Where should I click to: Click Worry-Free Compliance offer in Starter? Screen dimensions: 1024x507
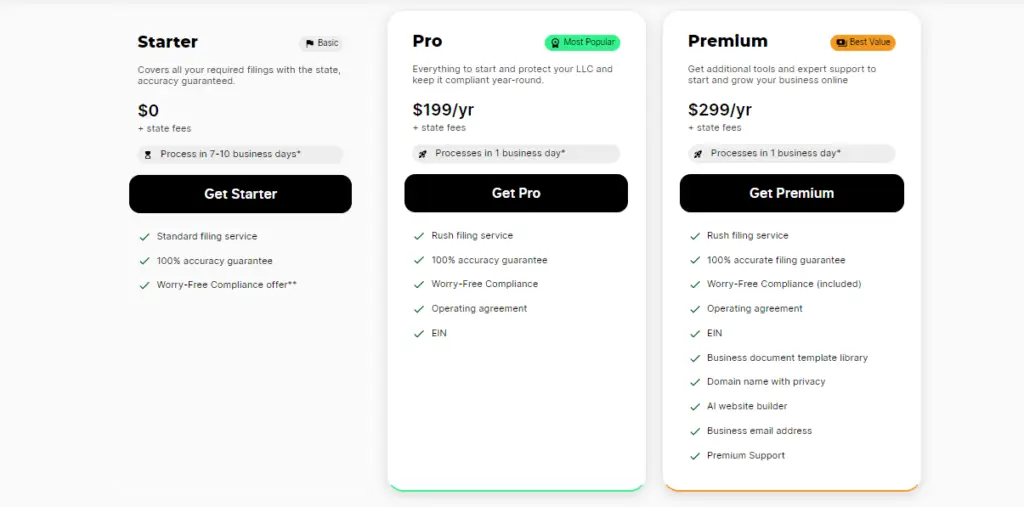point(227,285)
